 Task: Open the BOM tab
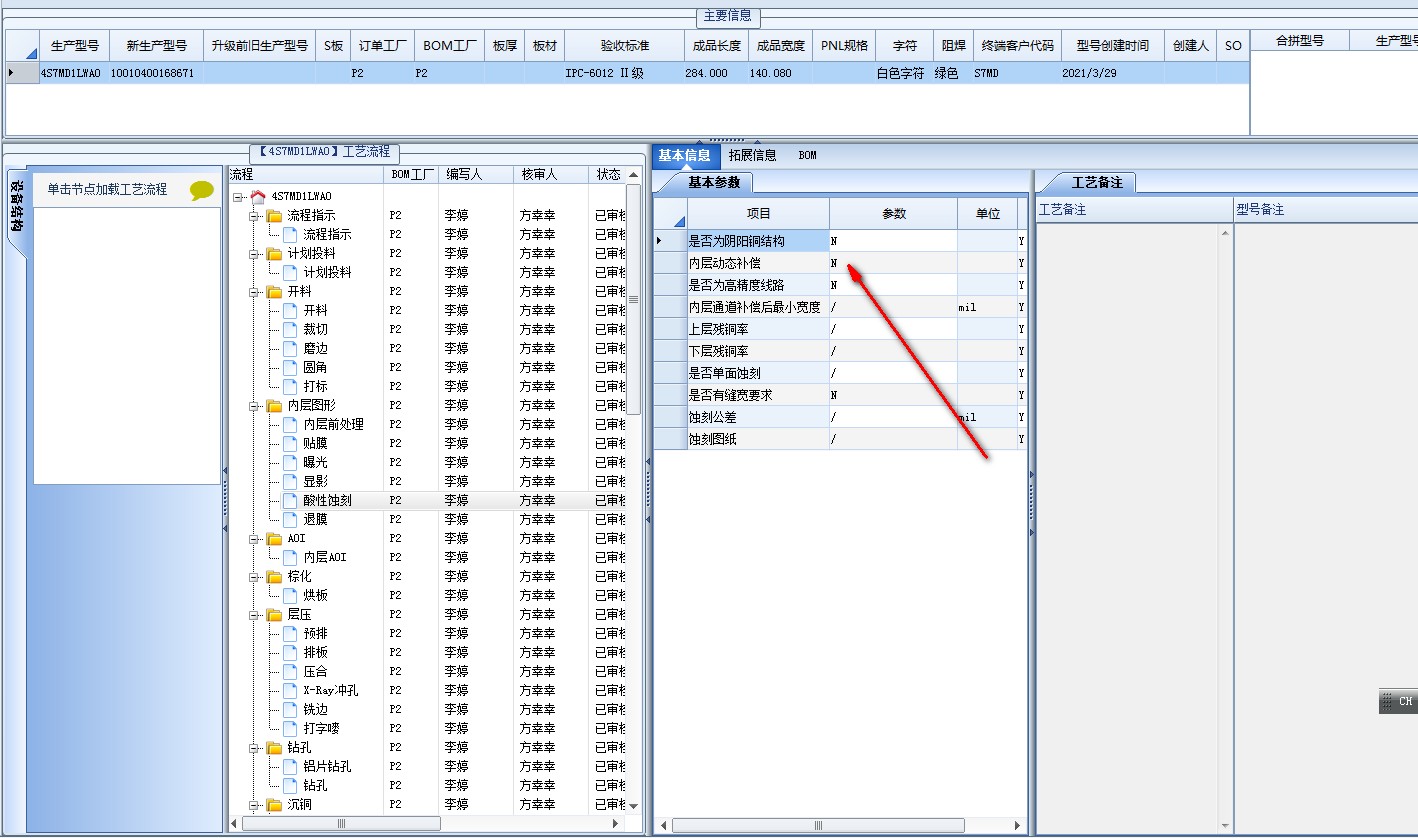coord(807,155)
